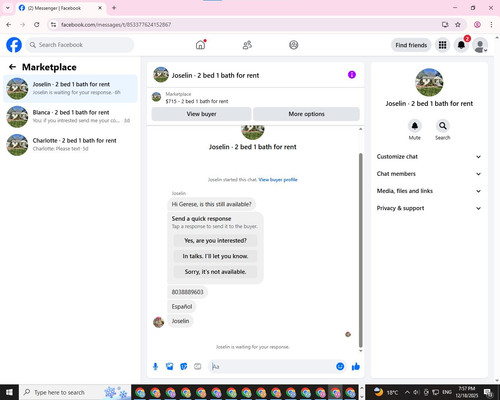
Task: Open Chrome profile avatar icon
Action: [477, 25]
